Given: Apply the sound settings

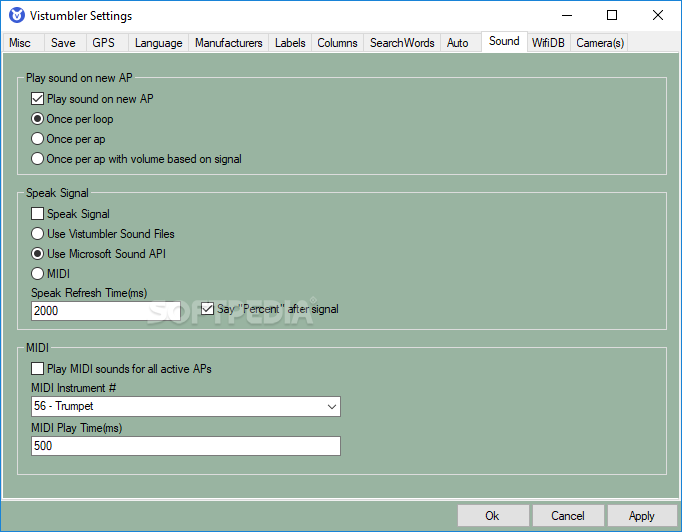Looking at the screenshot, I should tap(642, 516).
